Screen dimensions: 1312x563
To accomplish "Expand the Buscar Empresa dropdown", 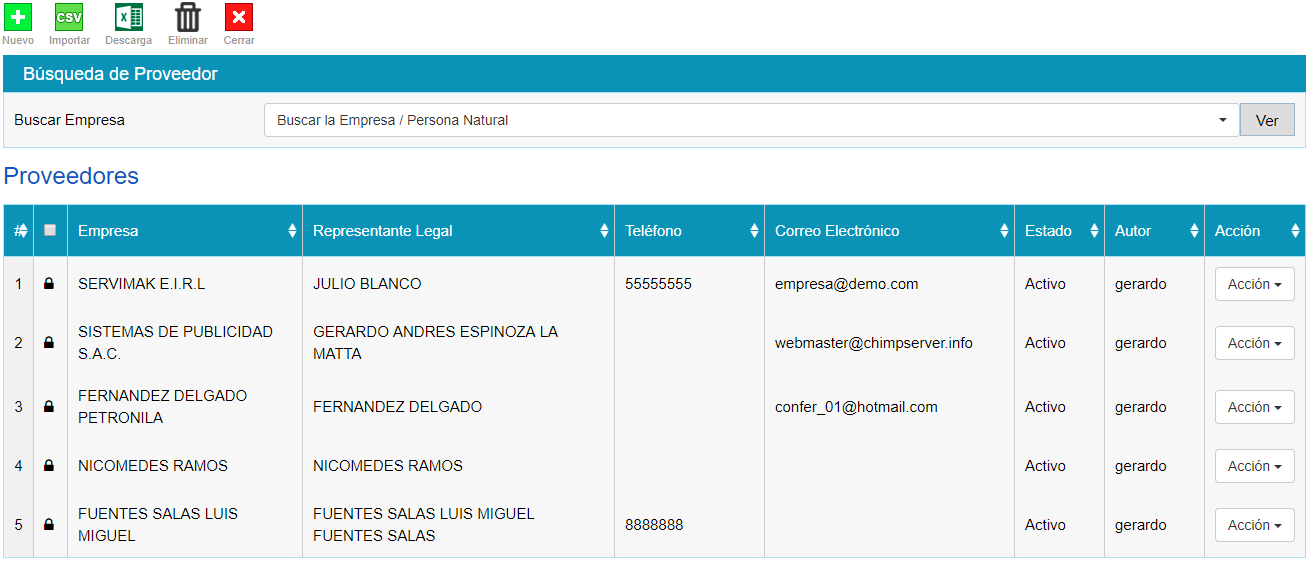I will [x=751, y=120].
